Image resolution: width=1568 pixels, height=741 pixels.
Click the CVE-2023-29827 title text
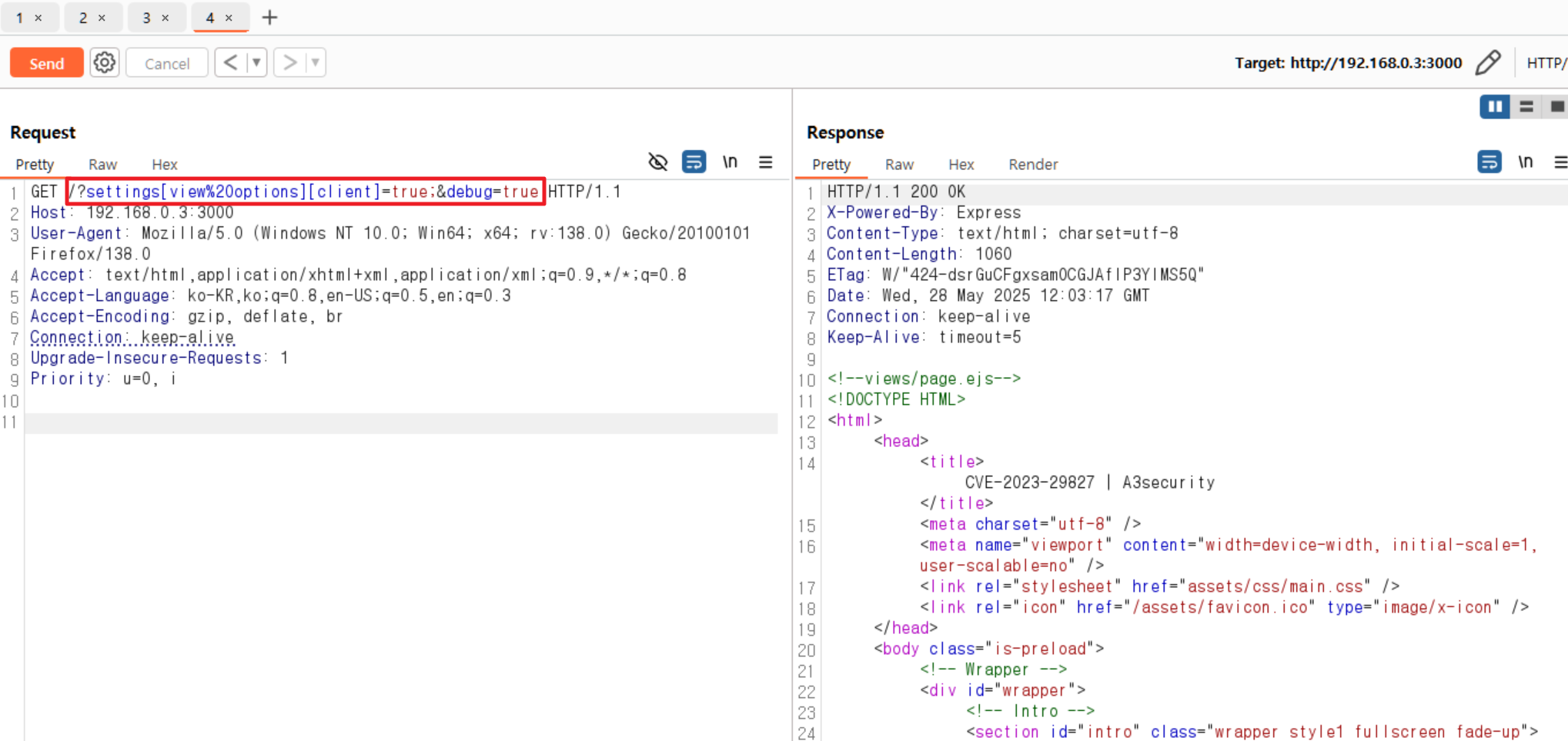coord(1090,482)
